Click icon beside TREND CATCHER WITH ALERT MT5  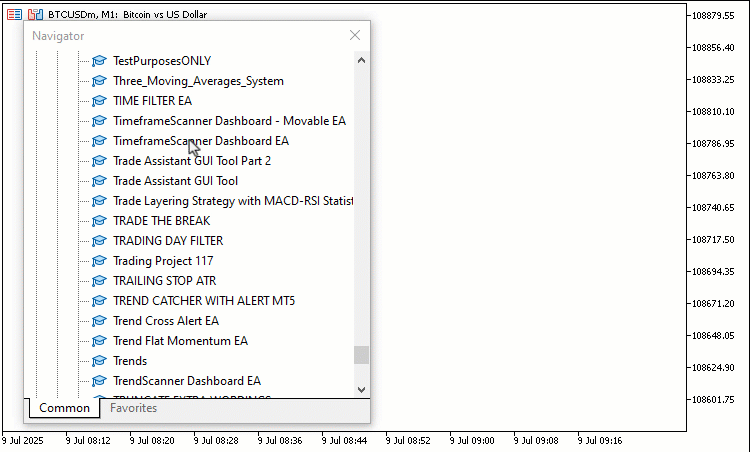click(x=99, y=301)
